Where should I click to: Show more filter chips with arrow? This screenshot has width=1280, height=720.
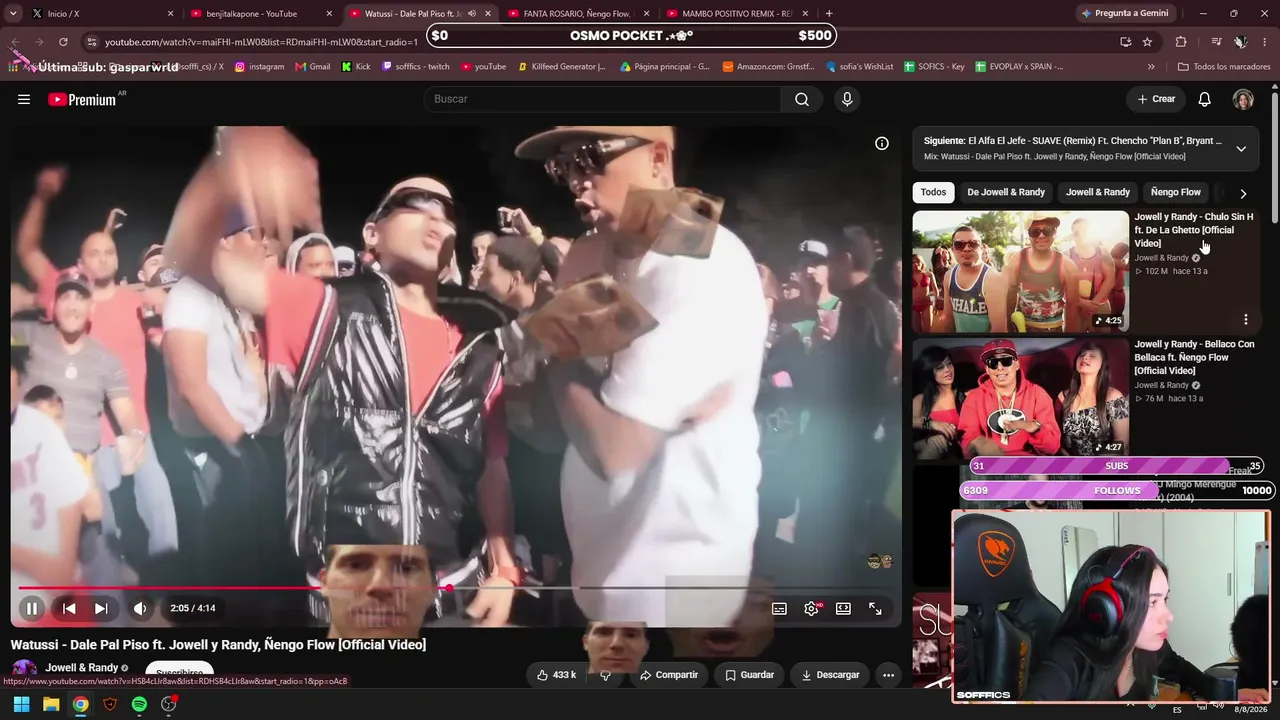tap(1243, 193)
